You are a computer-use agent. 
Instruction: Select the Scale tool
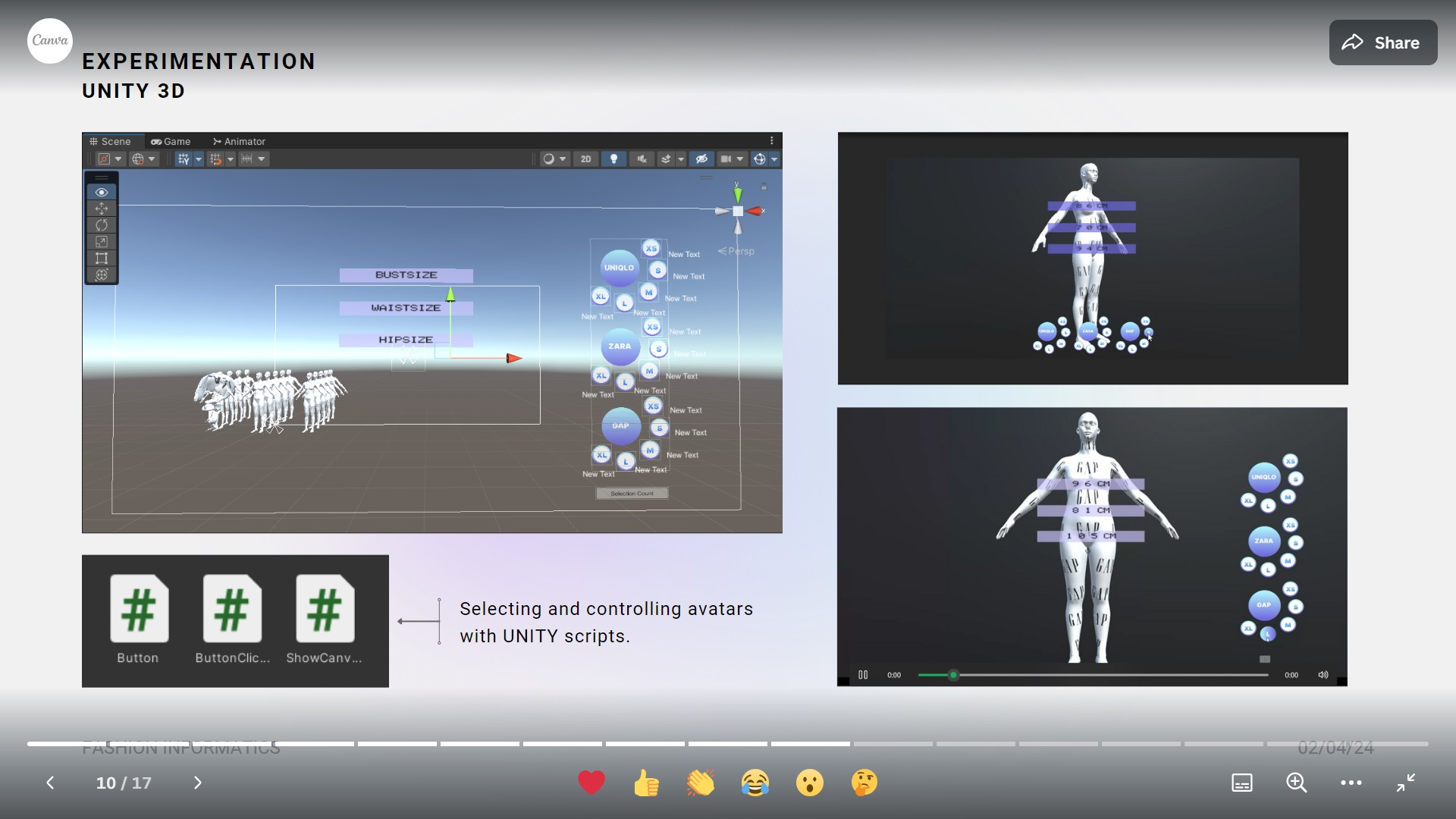102,242
